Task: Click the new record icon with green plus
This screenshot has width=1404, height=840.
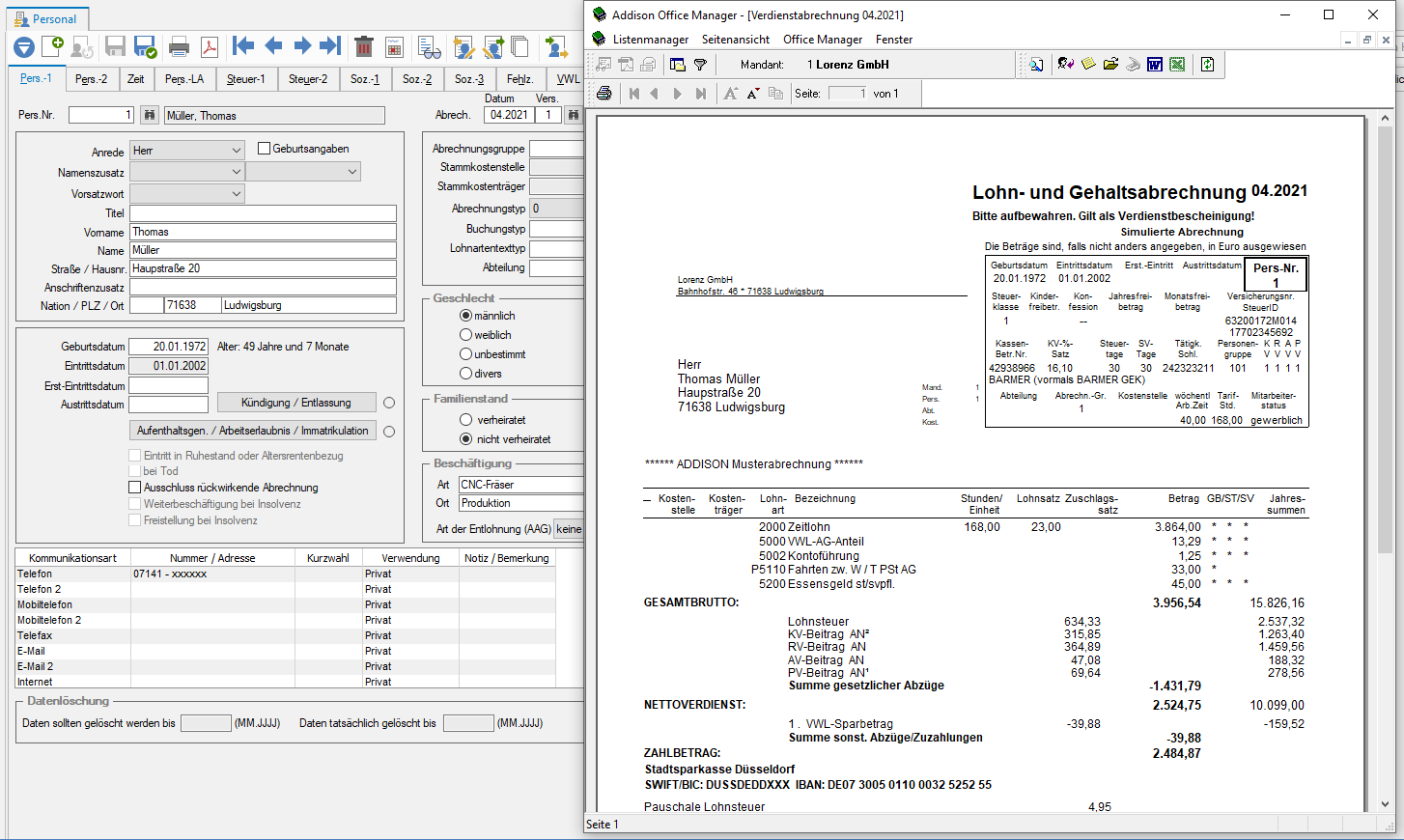Action: (53, 45)
